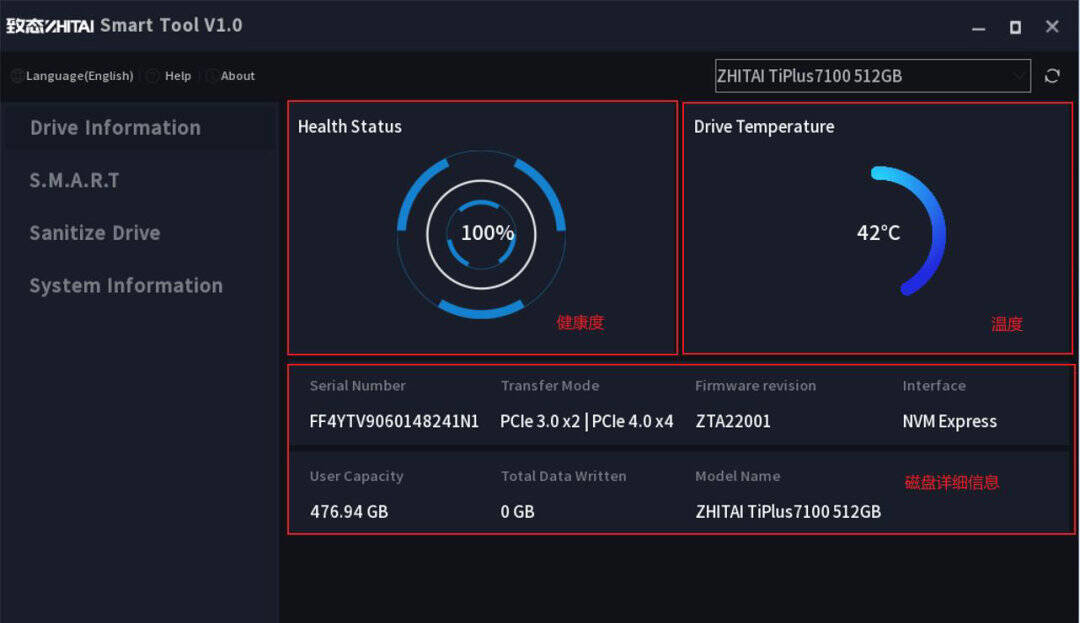
Task: Click the serial number FF4YTV9060148241N1
Action: 394,421
